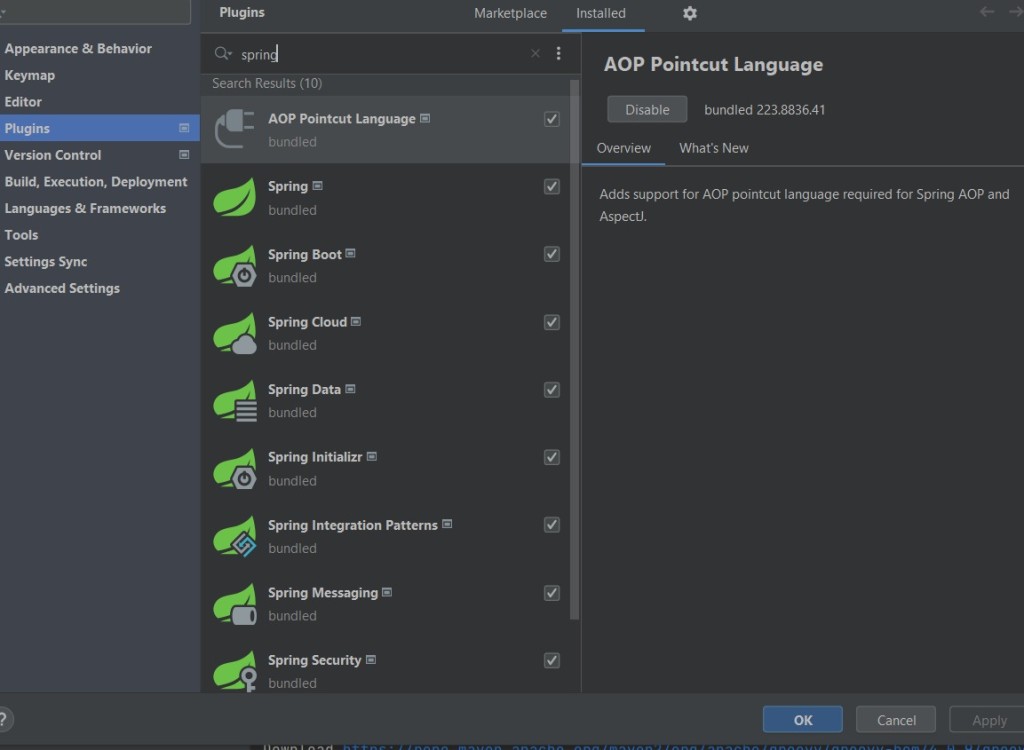Click into the plugin search field
Viewport: 1024px width, 750px height.
tap(380, 54)
